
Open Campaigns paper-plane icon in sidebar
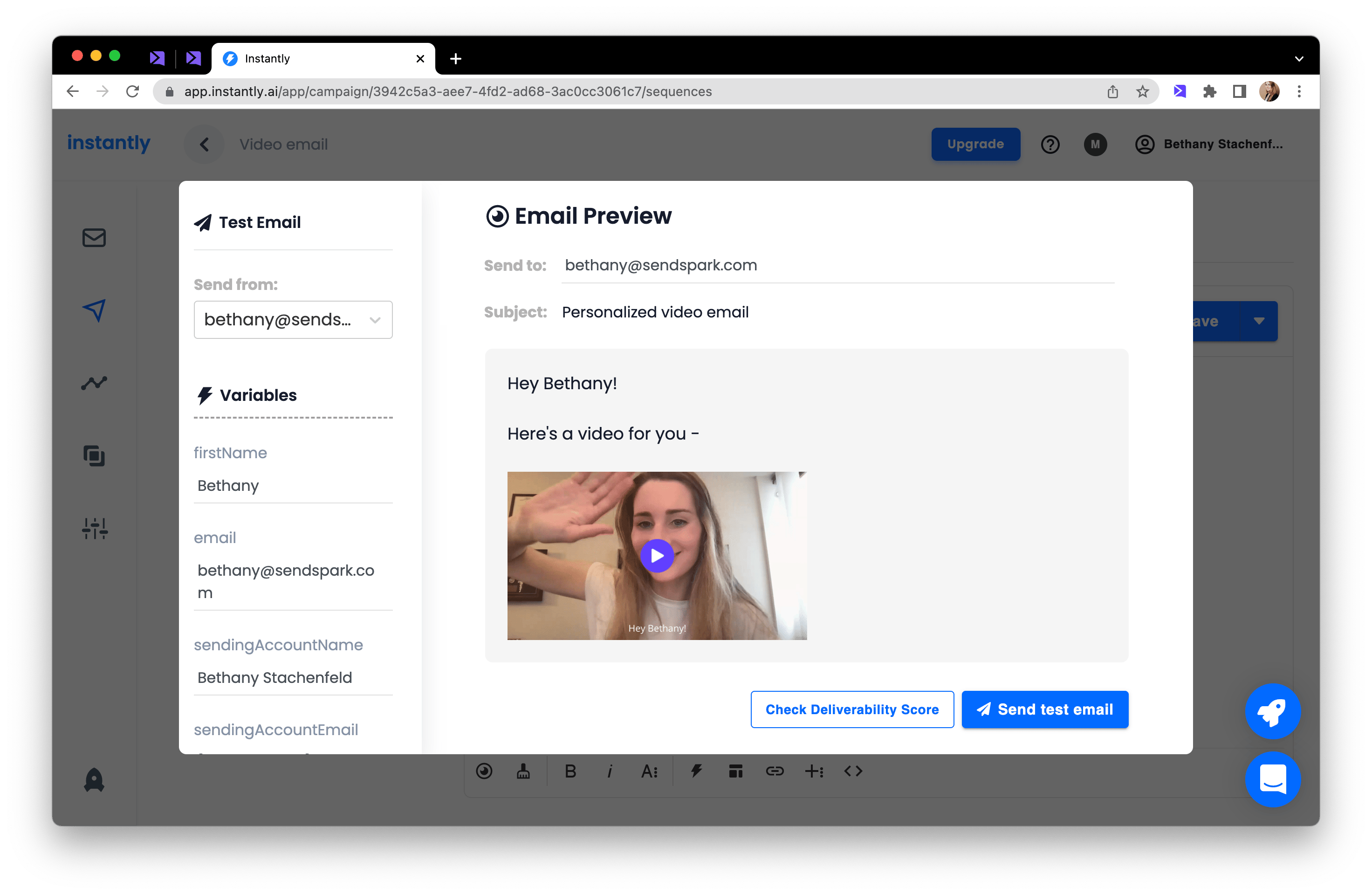(94, 310)
